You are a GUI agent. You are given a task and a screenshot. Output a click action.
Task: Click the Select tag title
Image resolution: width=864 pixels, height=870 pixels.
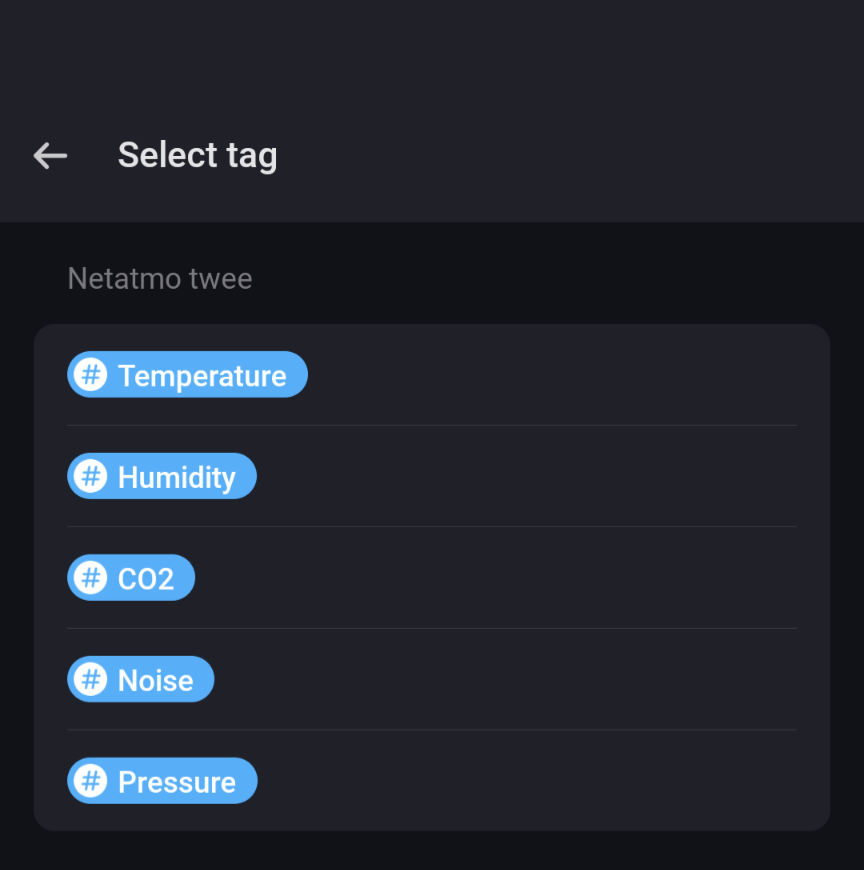tap(198, 155)
